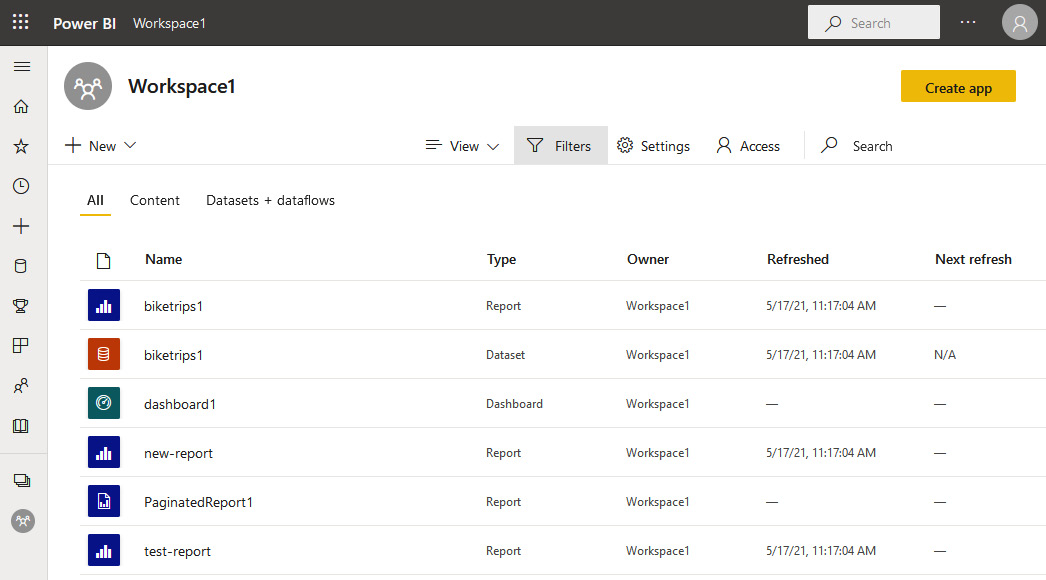Viewport: 1046px width, 580px height.
Task: Click the top bar Search field
Action: [x=873, y=23]
